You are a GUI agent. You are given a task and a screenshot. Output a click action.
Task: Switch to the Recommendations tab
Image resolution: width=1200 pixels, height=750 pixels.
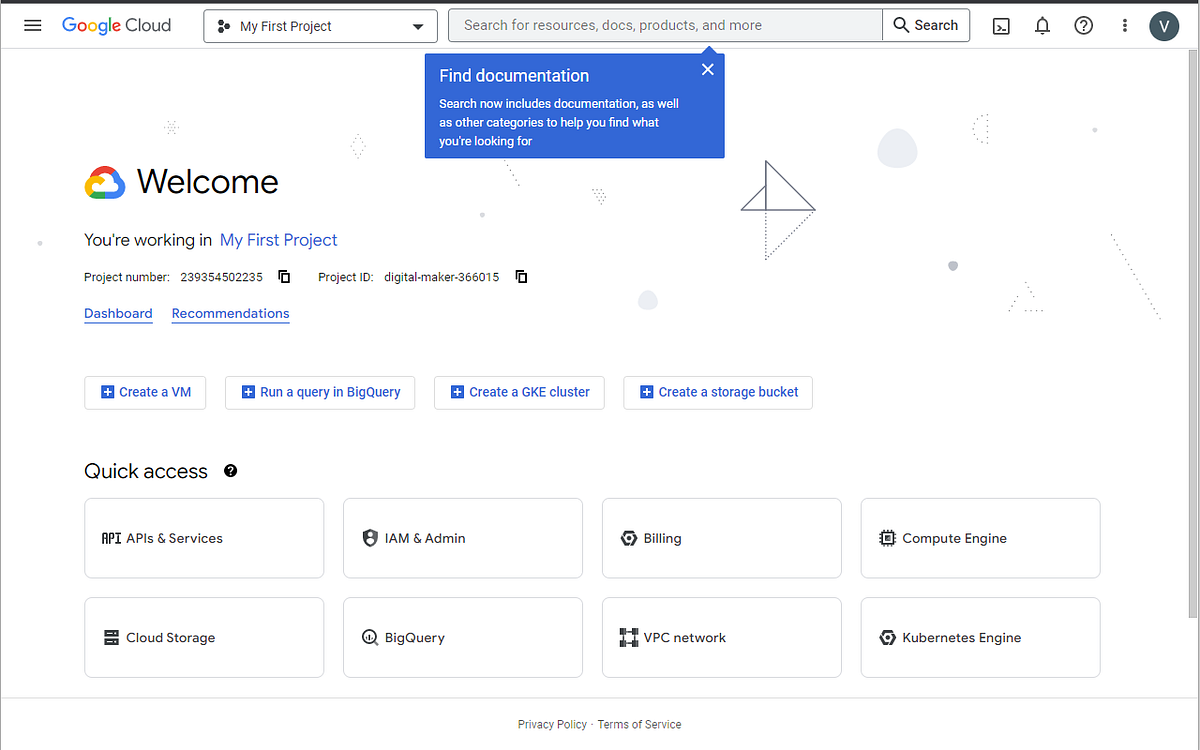tap(230, 313)
